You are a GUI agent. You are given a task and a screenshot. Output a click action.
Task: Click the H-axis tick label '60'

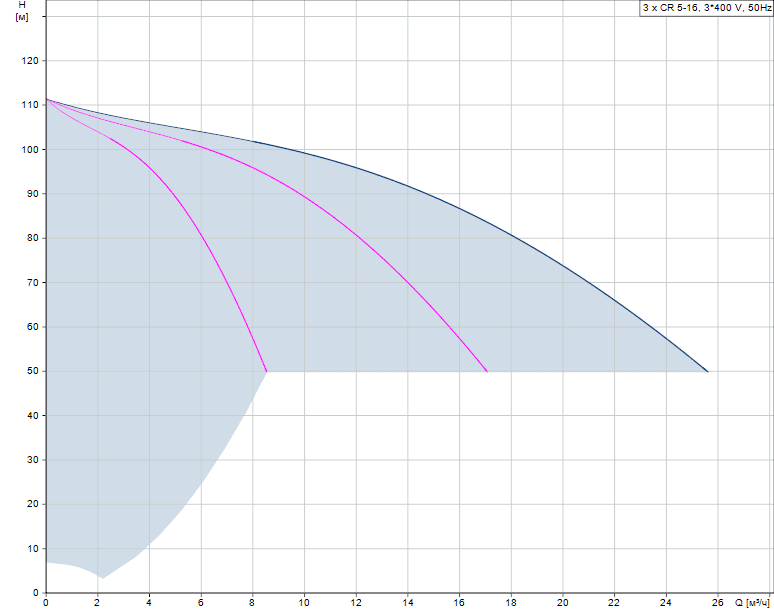click(33, 327)
